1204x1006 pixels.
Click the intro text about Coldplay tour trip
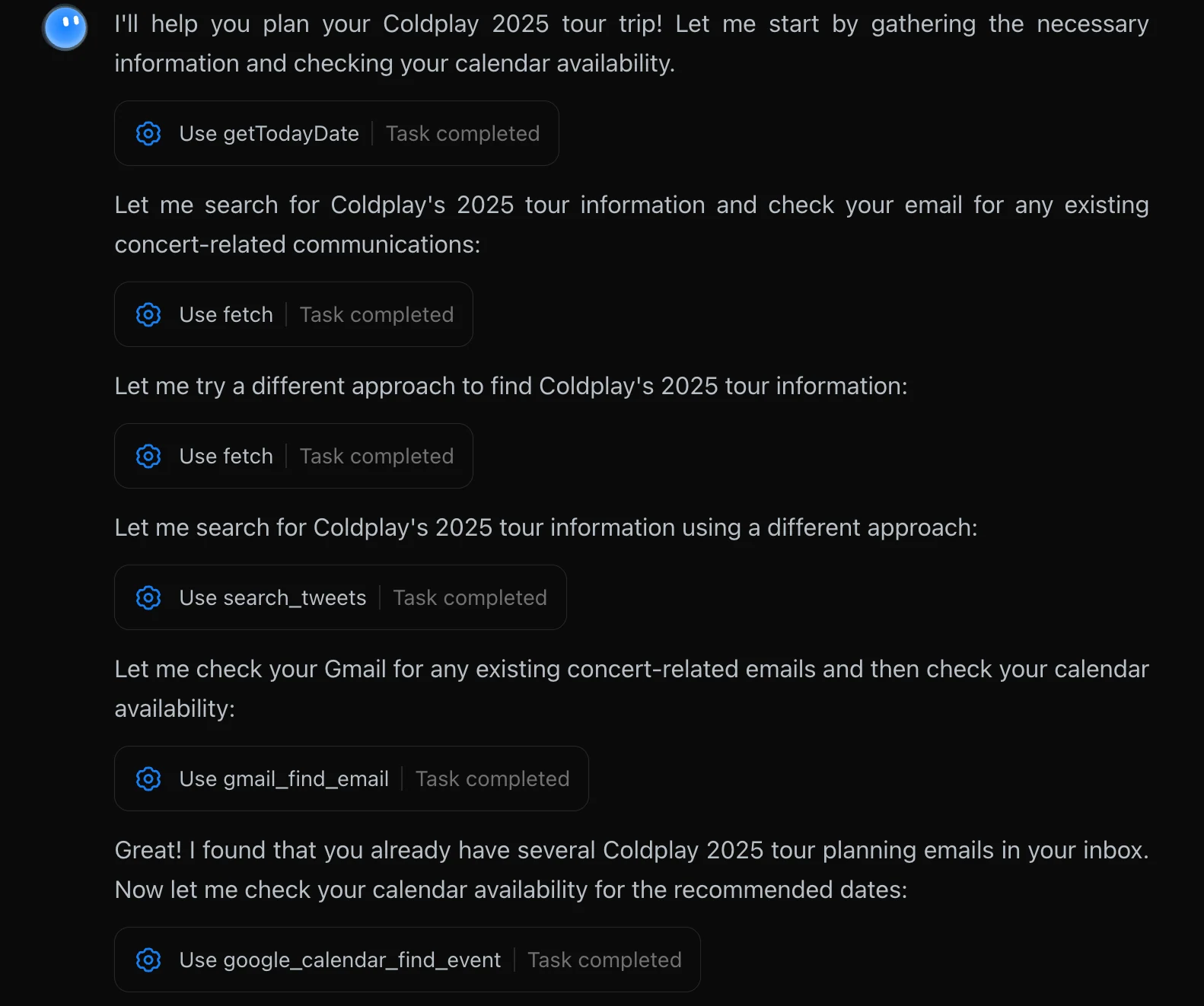[x=632, y=43]
